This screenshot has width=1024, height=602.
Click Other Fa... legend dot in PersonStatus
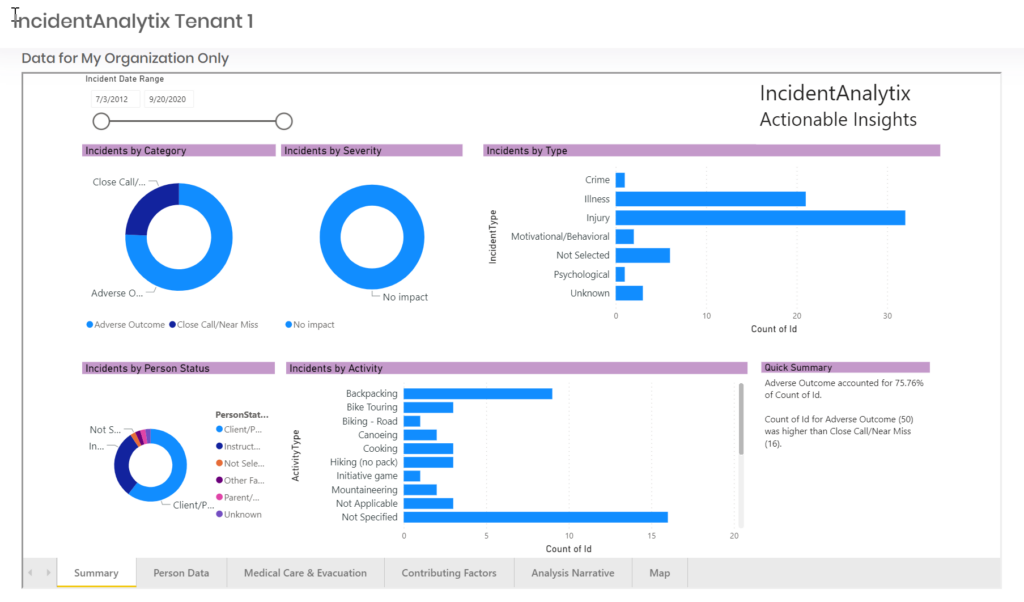tap(219, 480)
